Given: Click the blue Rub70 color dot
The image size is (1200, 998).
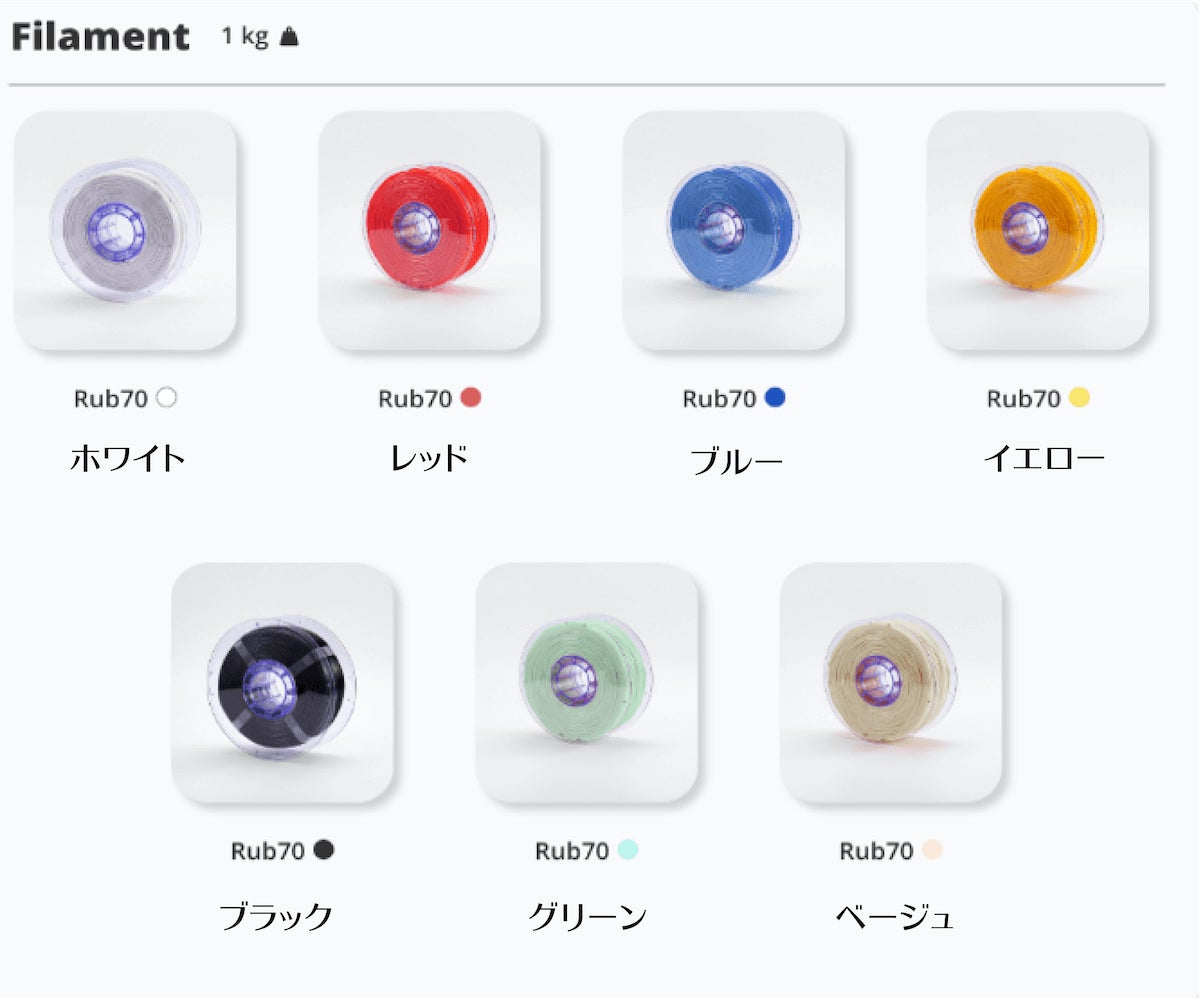Looking at the screenshot, I should 775,398.
